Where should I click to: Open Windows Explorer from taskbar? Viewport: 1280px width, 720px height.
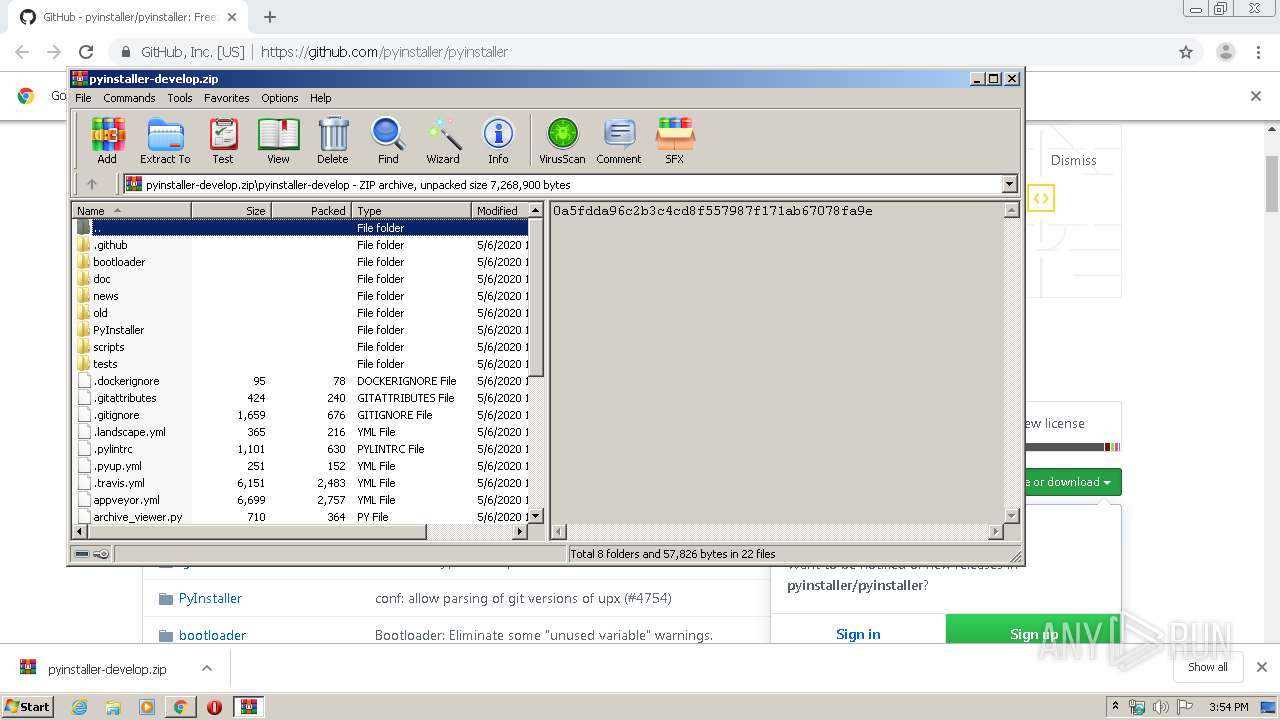pos(113,707)
